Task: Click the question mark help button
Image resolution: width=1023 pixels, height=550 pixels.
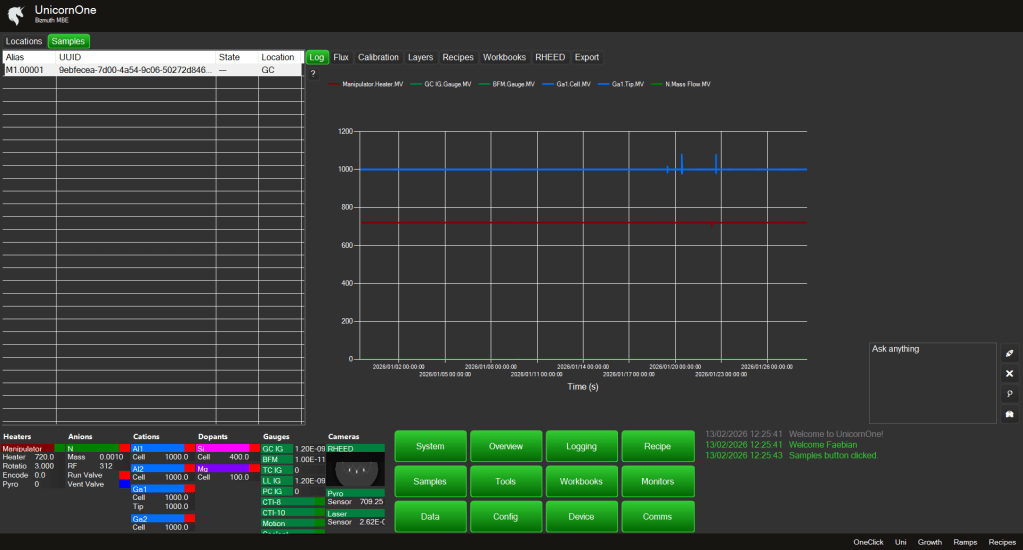Action: [312, 74]
